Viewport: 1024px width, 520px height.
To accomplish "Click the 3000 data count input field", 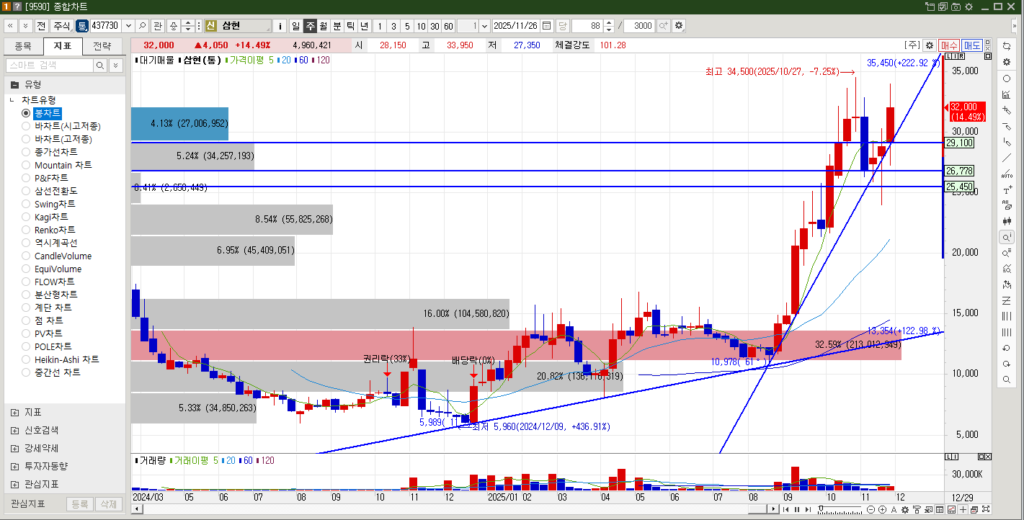I will [642, 25].
